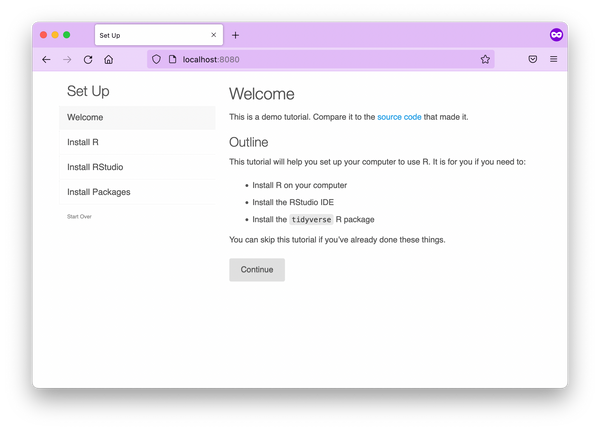Click the Continue button
Image resolution: width=600 pixels, height=431 pixels.
coord(257,270)
